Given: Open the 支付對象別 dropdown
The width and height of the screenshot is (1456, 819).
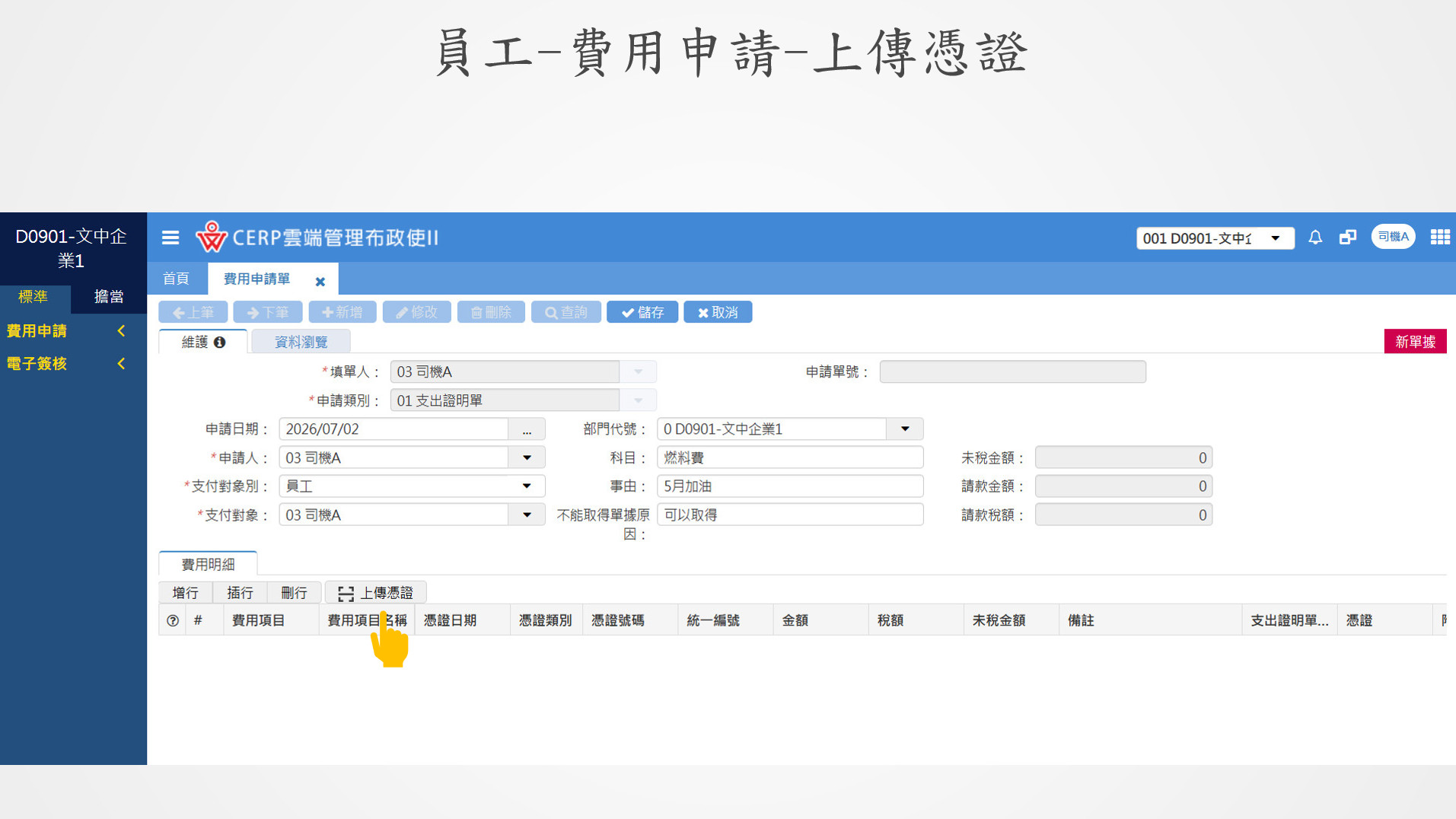Looking at the screenshot, I should click(x=527, y=486).
